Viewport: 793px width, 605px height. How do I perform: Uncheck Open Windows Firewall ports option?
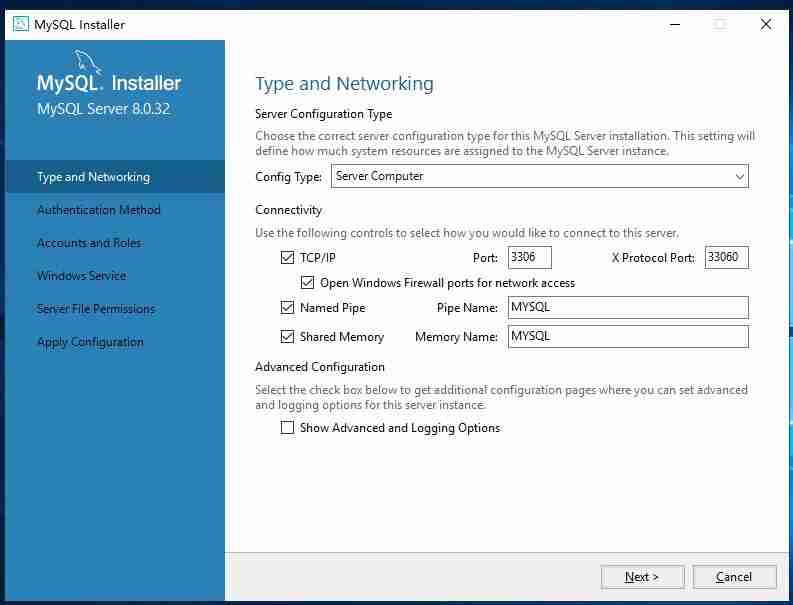click(308, 283)
